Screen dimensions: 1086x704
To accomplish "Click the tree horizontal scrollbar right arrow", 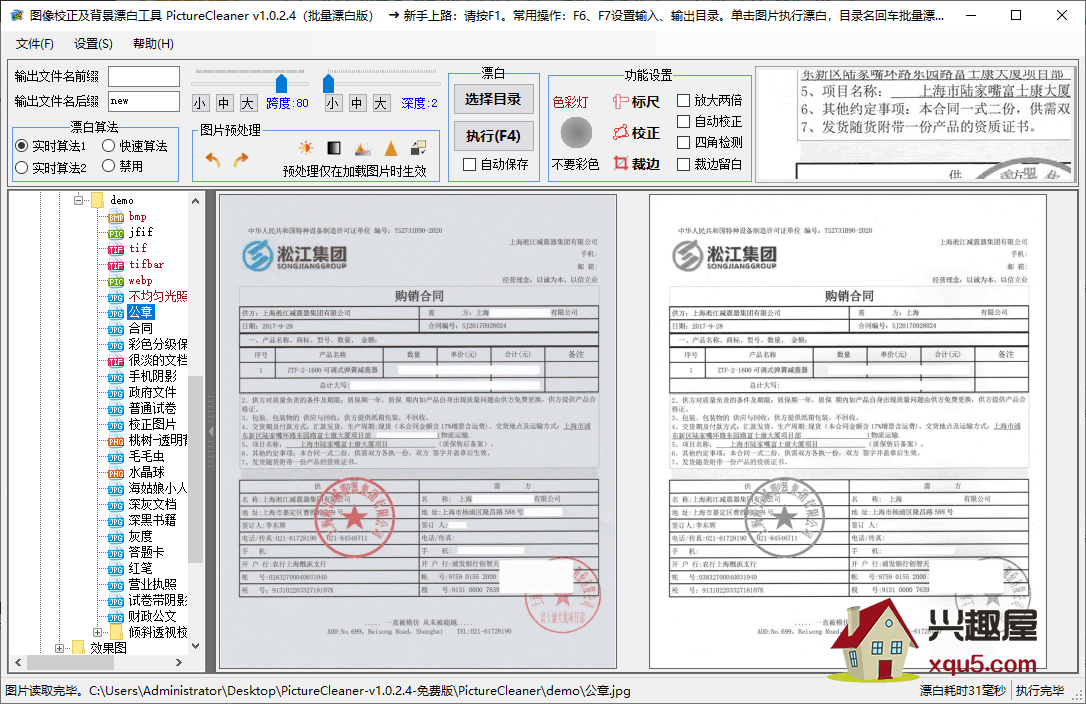I will tap(179, 662).
